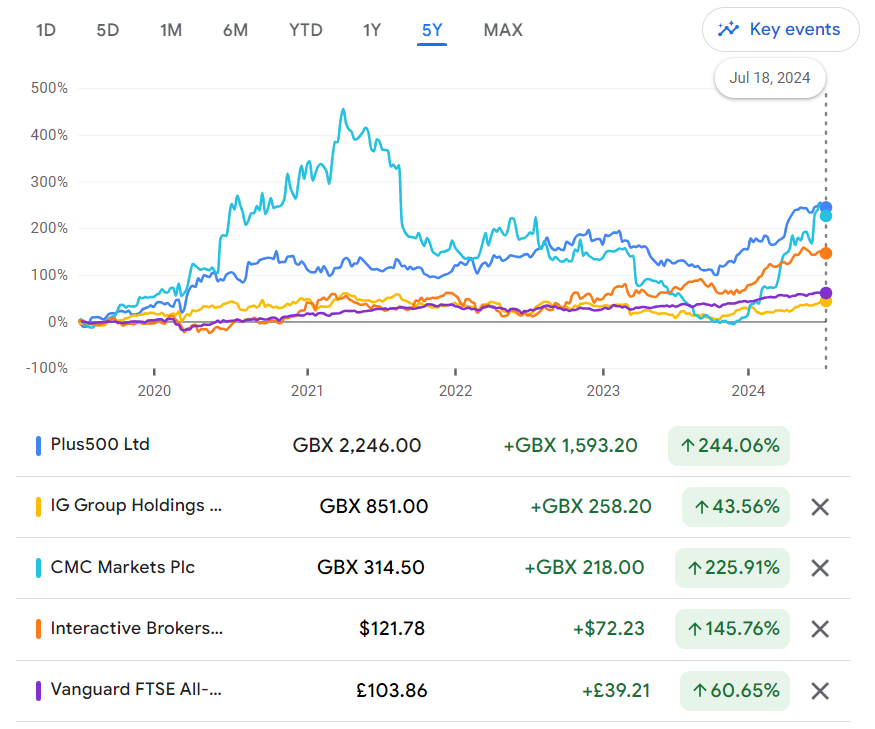Screen dimensions: 875x729
Task: Remove Vanguard FTSE All from comparison
Action: [x=820, y=690]
